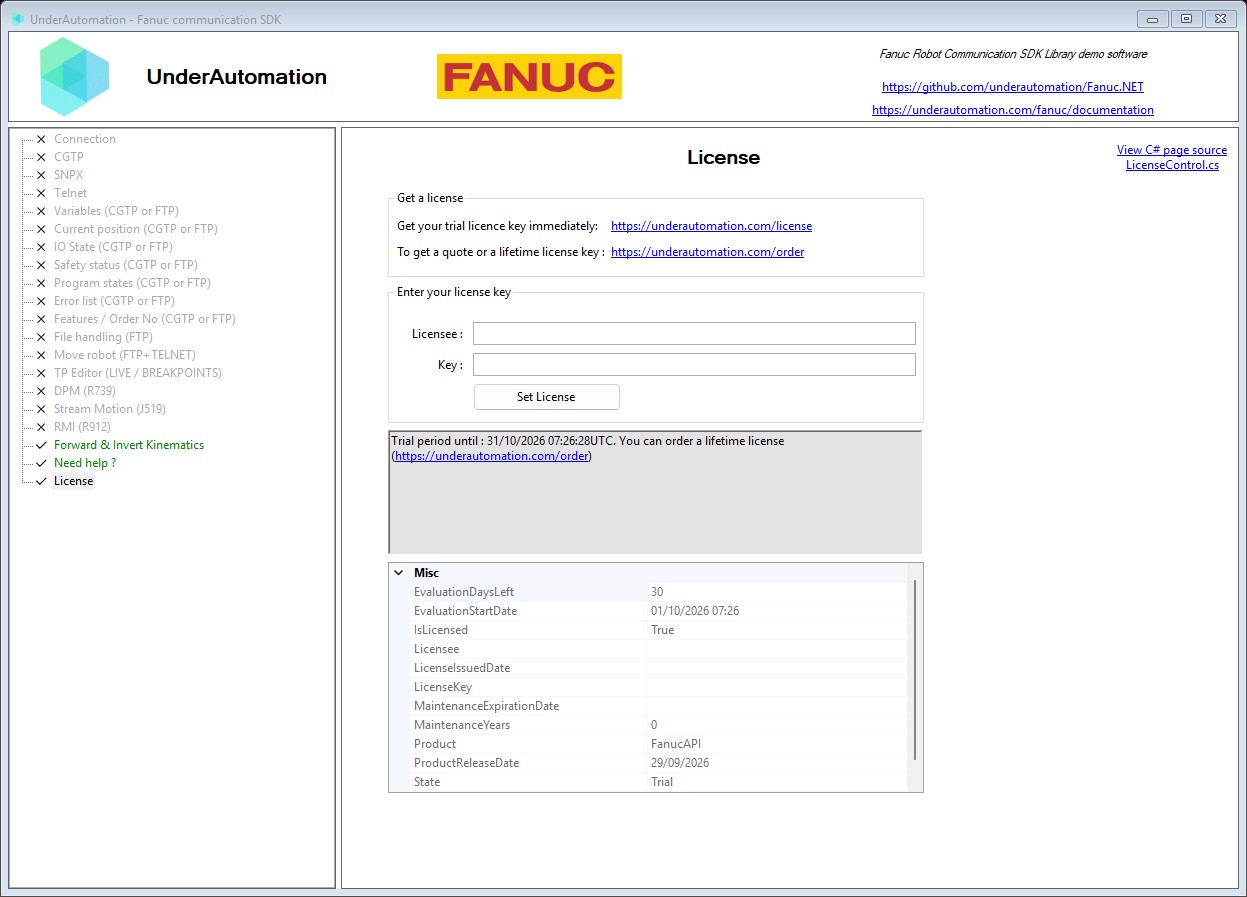The width and height of the screenshot is (1247, 897).
Task: Open Current position (CGTP or FTP)
Action: pos(135,229)
